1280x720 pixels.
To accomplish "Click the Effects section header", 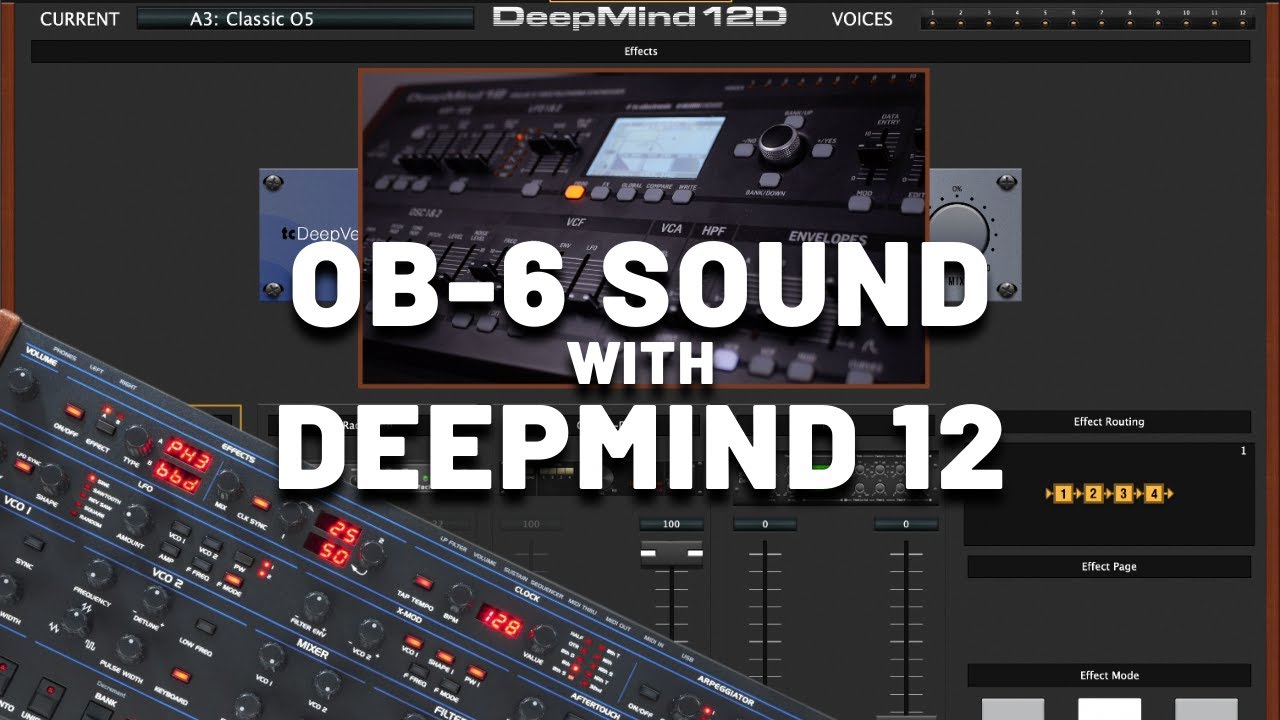I will tap(640, 51).
